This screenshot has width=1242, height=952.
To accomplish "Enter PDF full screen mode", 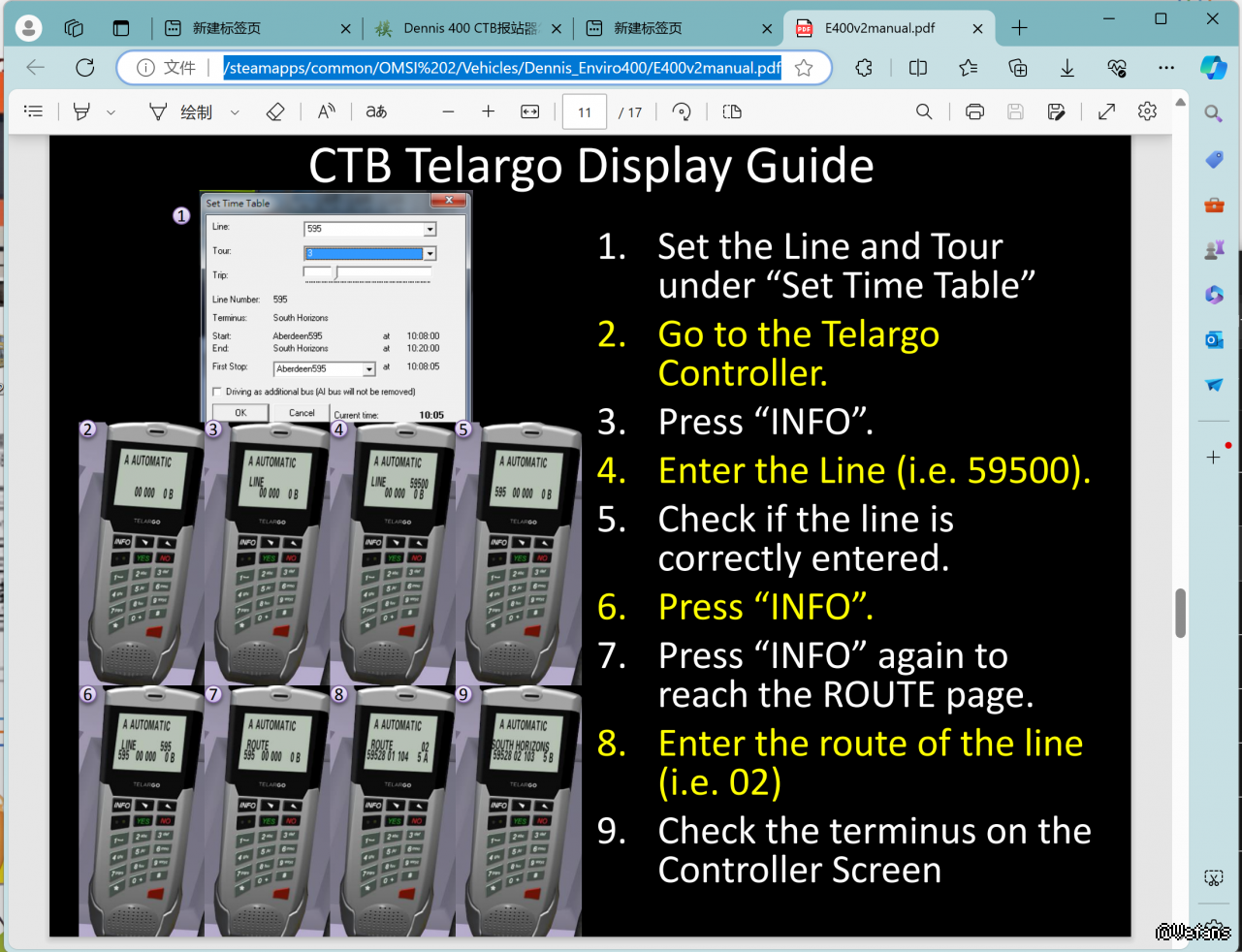I will [1106, 111].
